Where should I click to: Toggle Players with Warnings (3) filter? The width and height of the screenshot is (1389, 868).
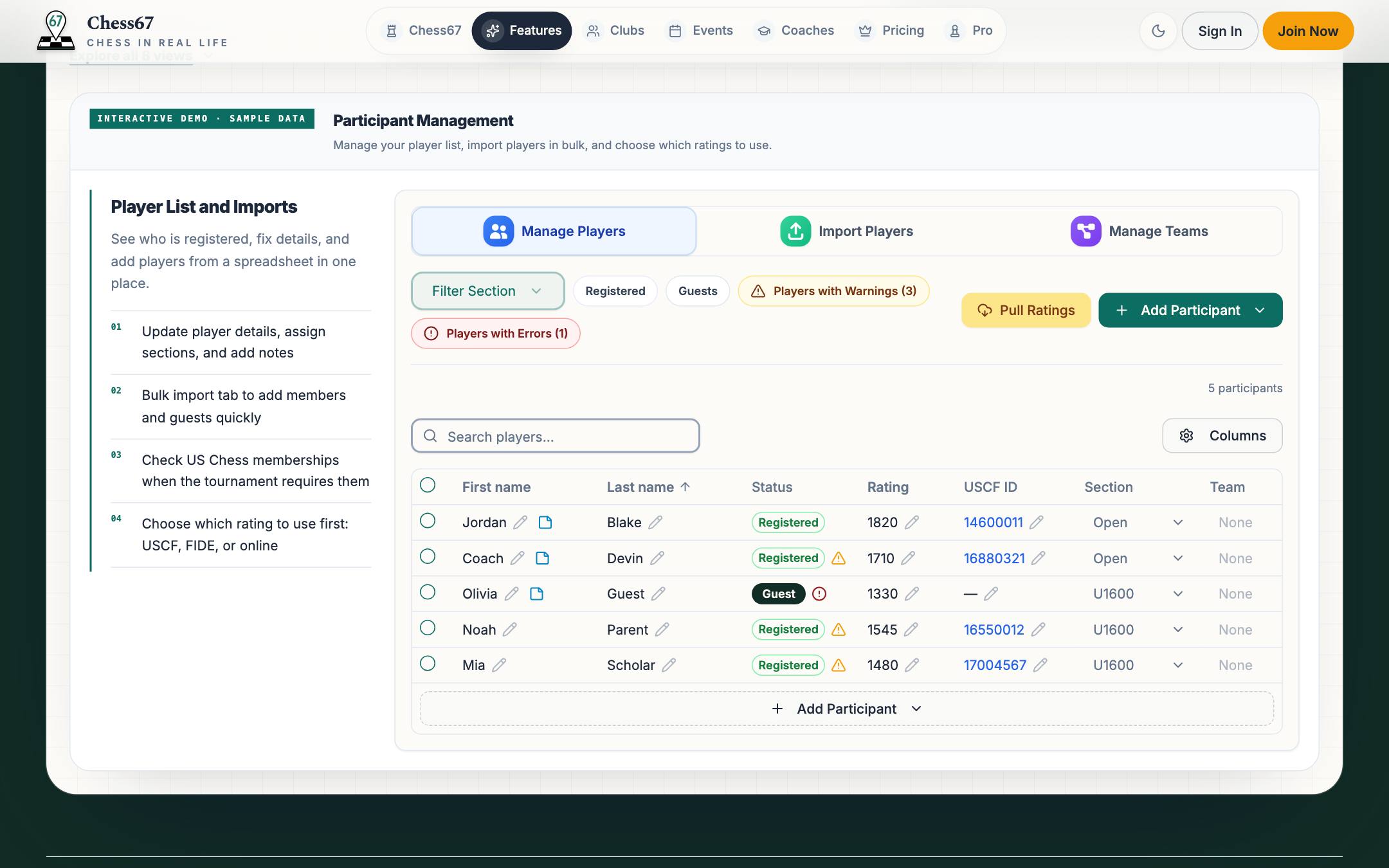point(833,291)
